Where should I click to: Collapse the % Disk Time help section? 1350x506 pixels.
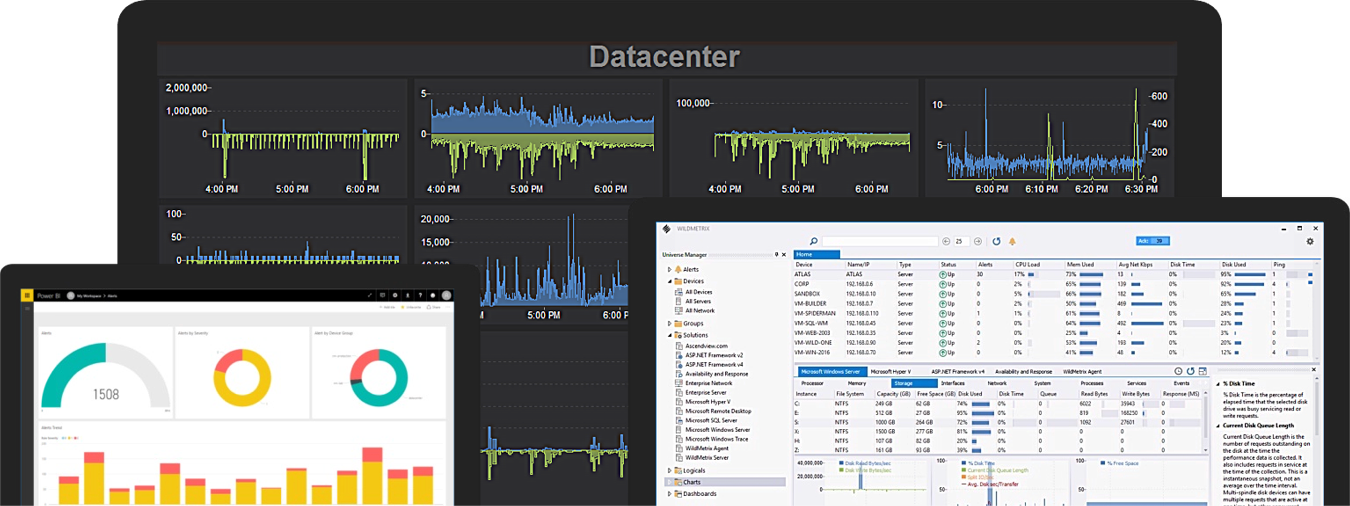pyautogui.click(x=1218, y=384)
